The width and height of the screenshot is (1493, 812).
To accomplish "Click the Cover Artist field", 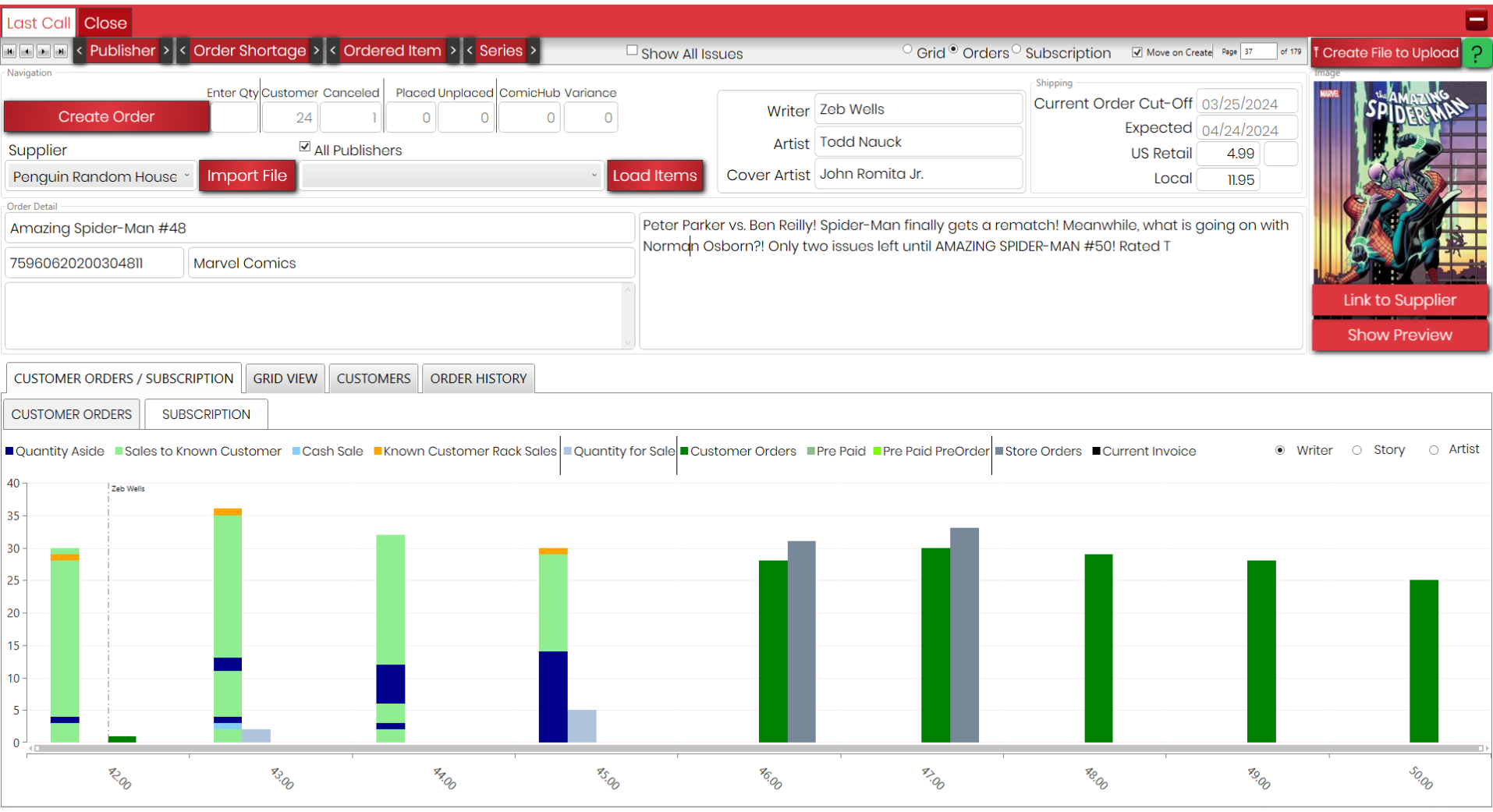I will 918,174.
